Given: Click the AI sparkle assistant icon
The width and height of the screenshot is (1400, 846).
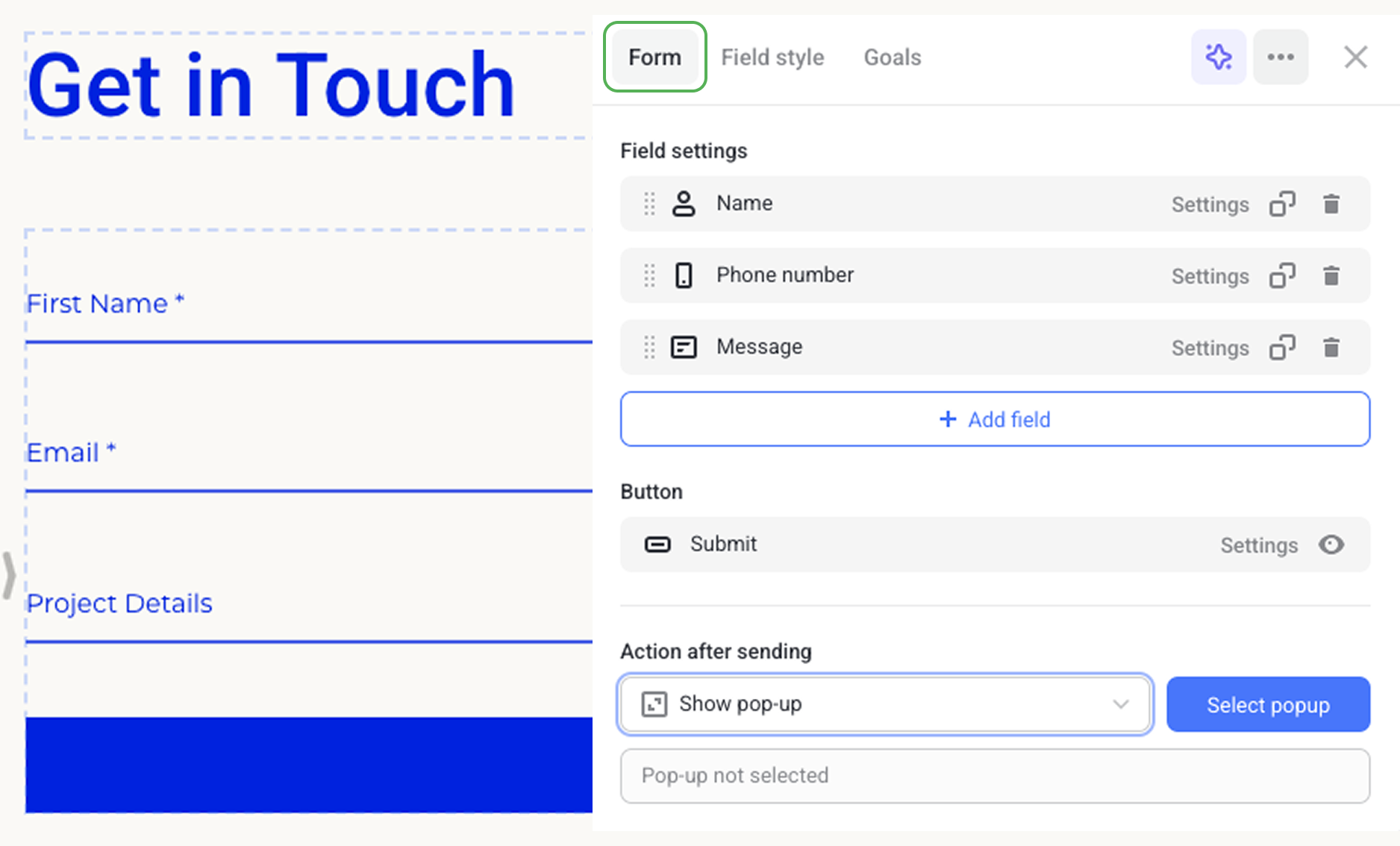Looking at the screenshot, I should (x=1218, y=57).
